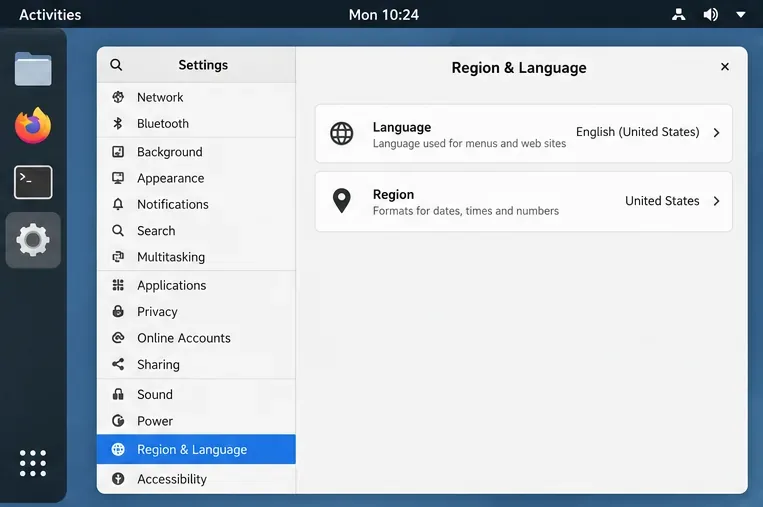The height and width of the screenshot is (507, 763).
Task: Switch to the Power panel label
Action: click(x=155, y=421)
